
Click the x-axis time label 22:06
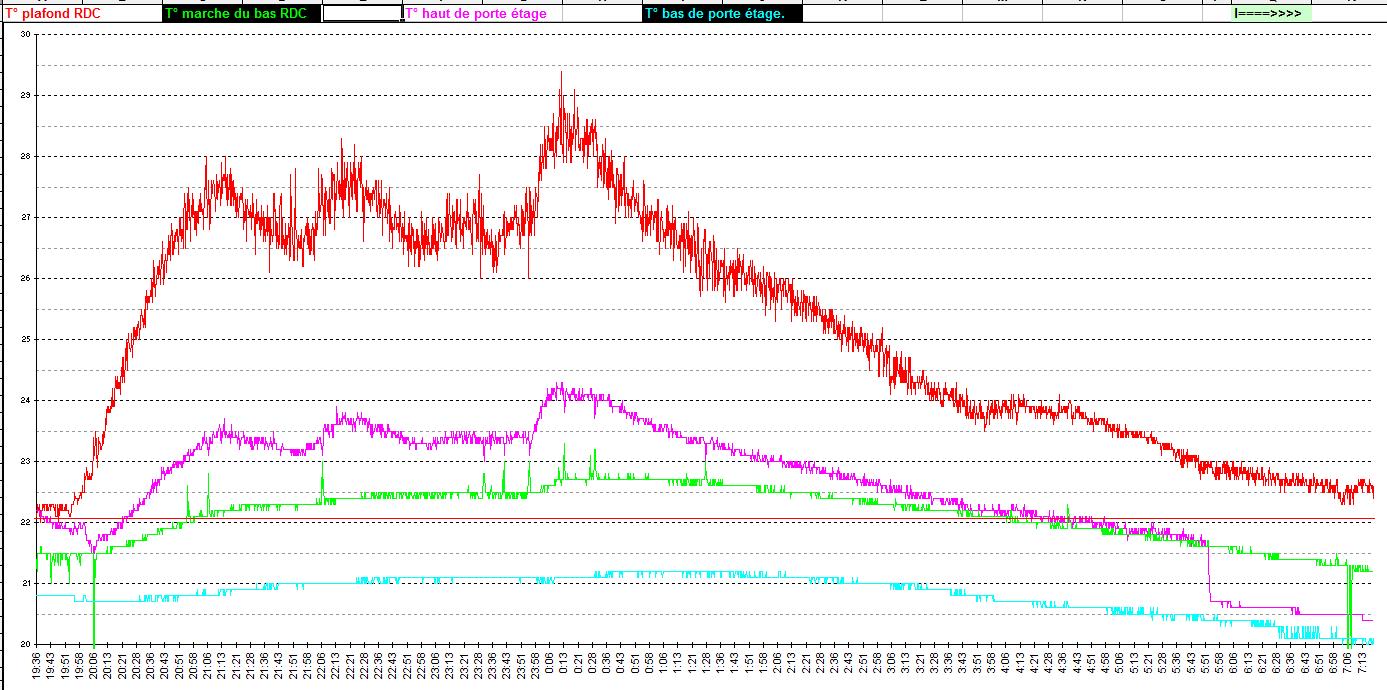(321, 664)
